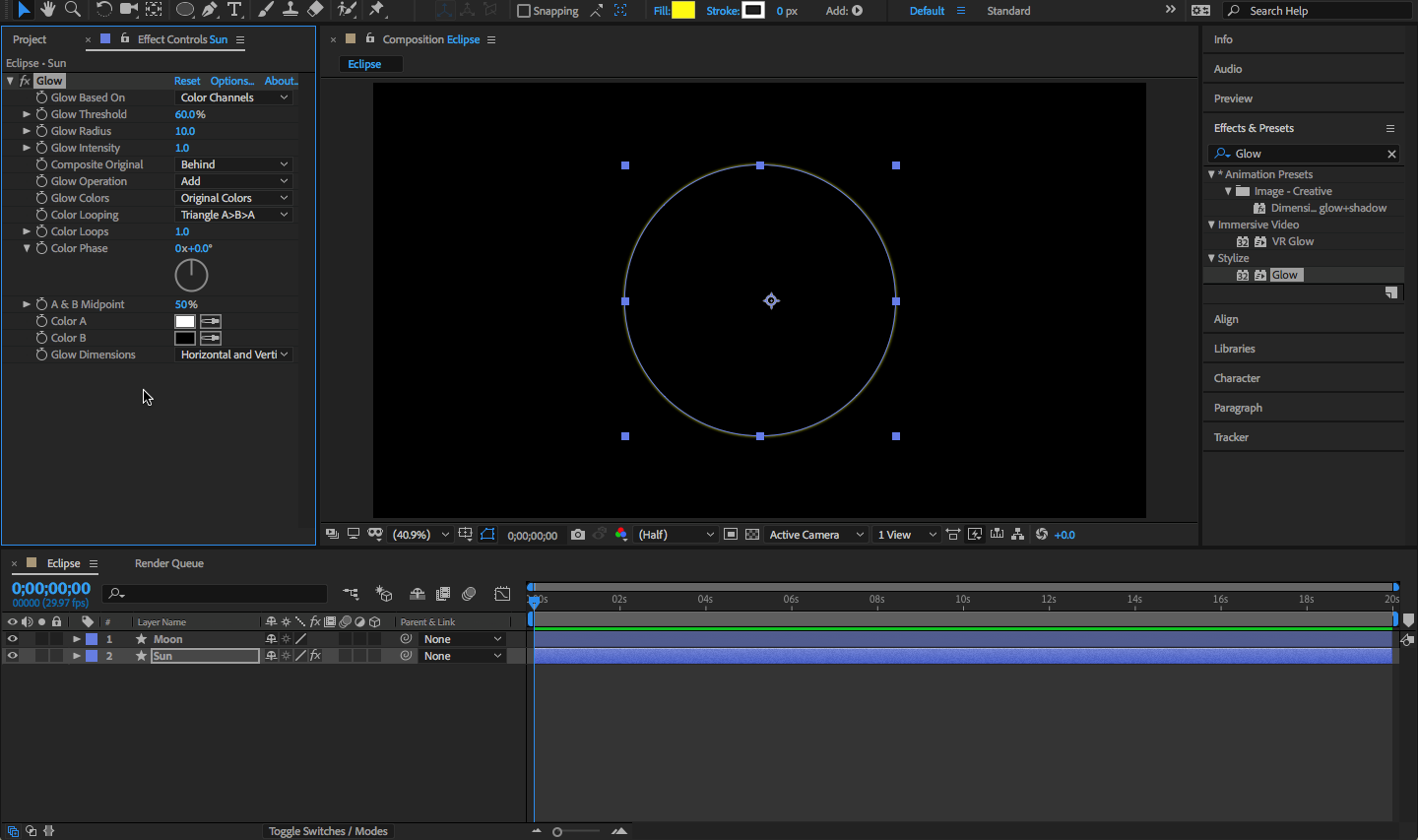Select the Type tool
Viewport: 1418px width, 840px height.
click(x=234, y=10)
